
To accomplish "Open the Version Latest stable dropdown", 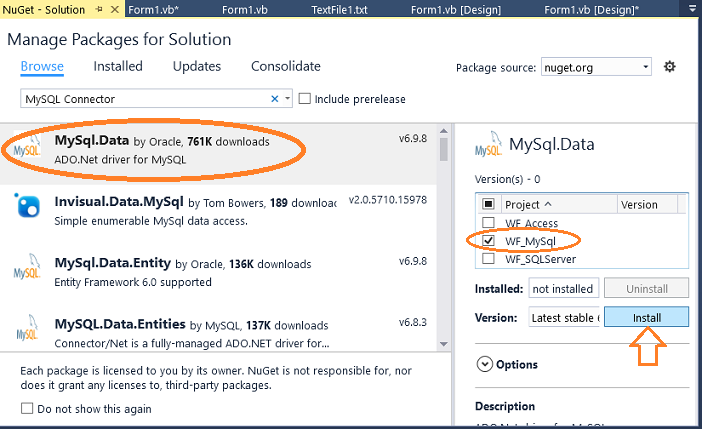I will coord(564,317).
